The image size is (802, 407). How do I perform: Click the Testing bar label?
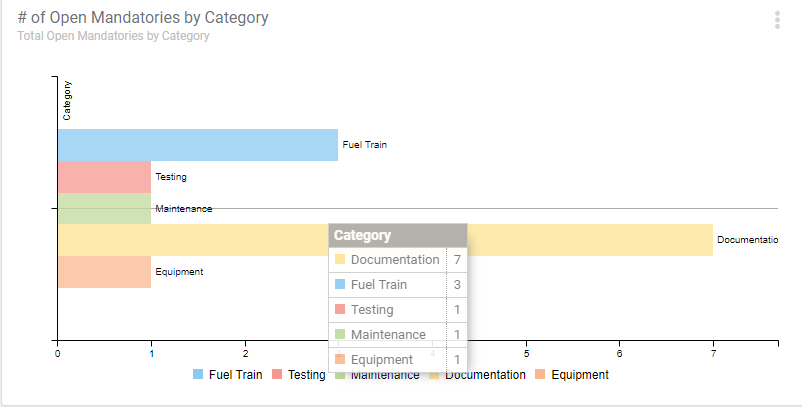[171, 177]
